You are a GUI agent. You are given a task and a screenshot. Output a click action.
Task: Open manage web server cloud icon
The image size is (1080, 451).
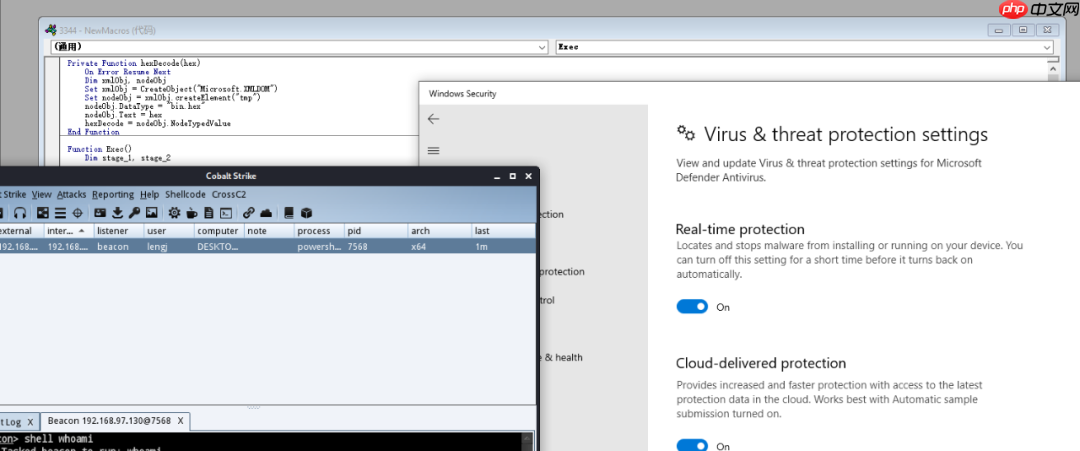click(x=266, y=213)
